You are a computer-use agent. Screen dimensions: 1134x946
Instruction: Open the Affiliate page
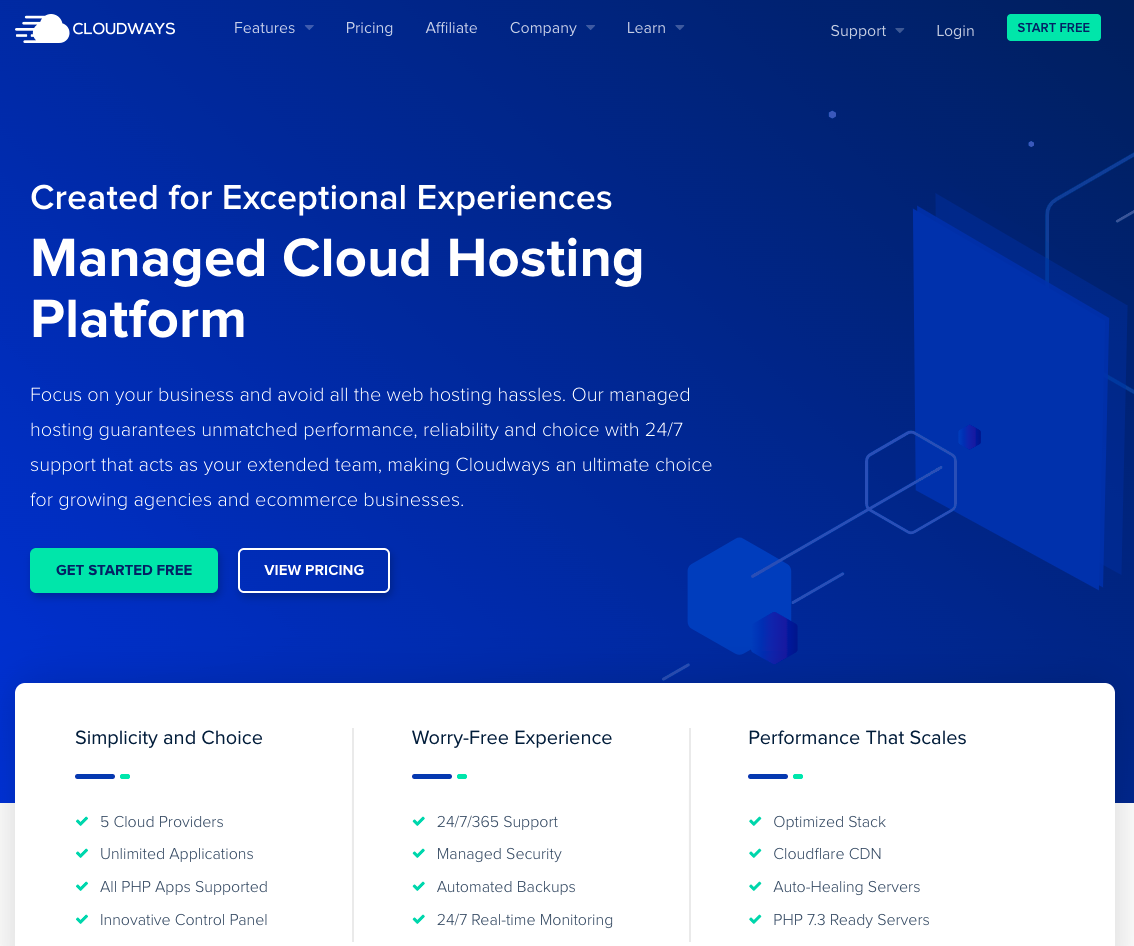tap(451, 28)
